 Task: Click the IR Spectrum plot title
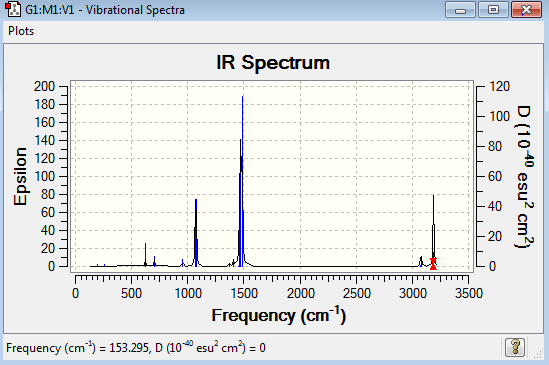(273, 63)
